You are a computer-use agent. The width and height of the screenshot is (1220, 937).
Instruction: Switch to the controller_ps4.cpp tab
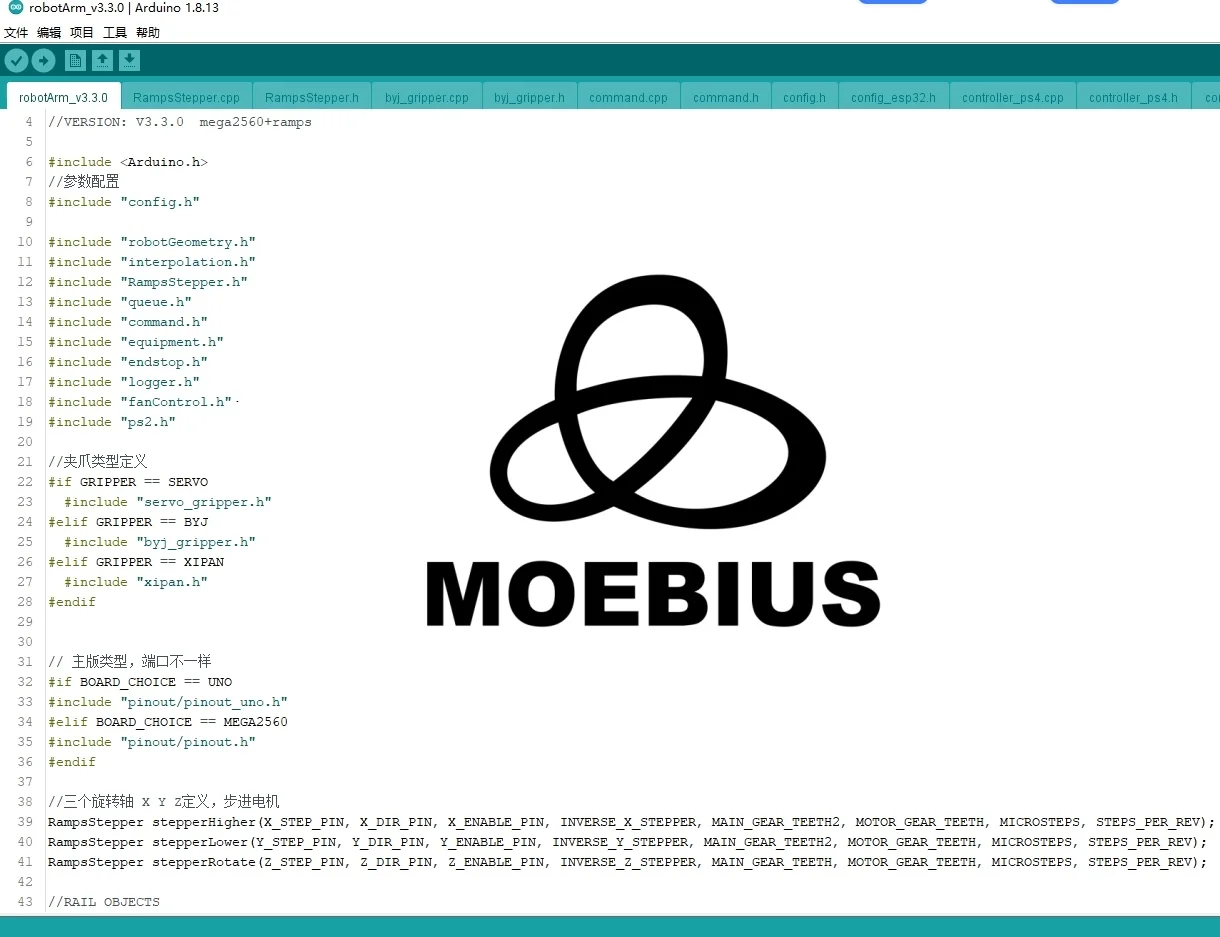coord(1013,97)
